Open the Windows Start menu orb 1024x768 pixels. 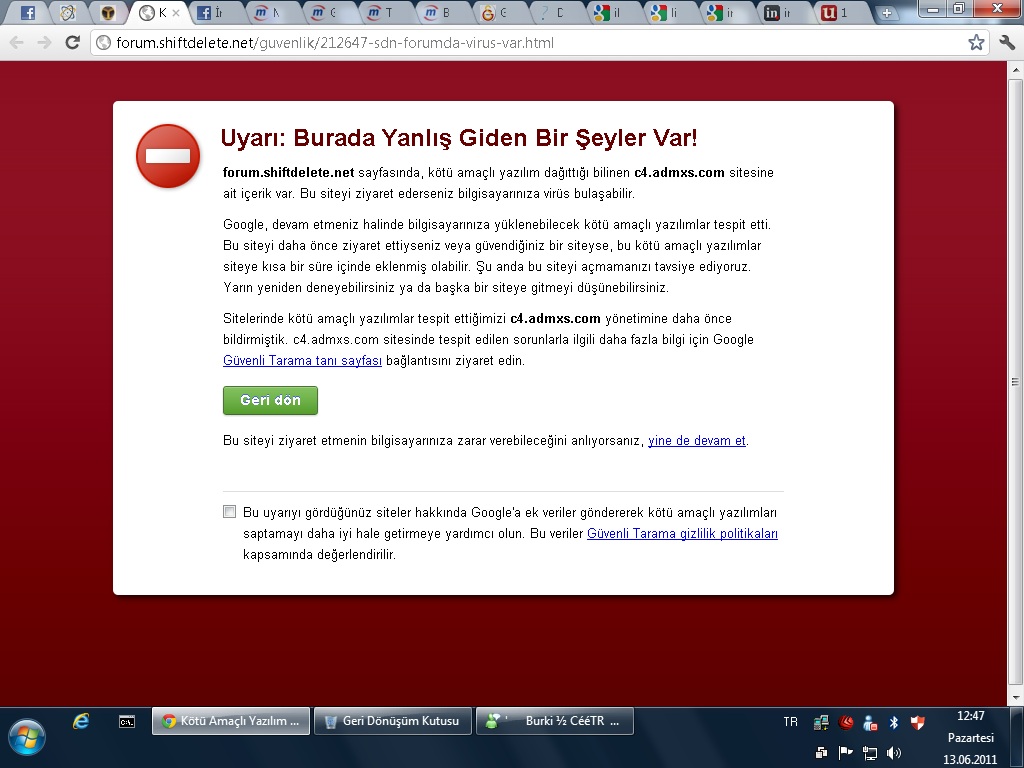(27, 737)
